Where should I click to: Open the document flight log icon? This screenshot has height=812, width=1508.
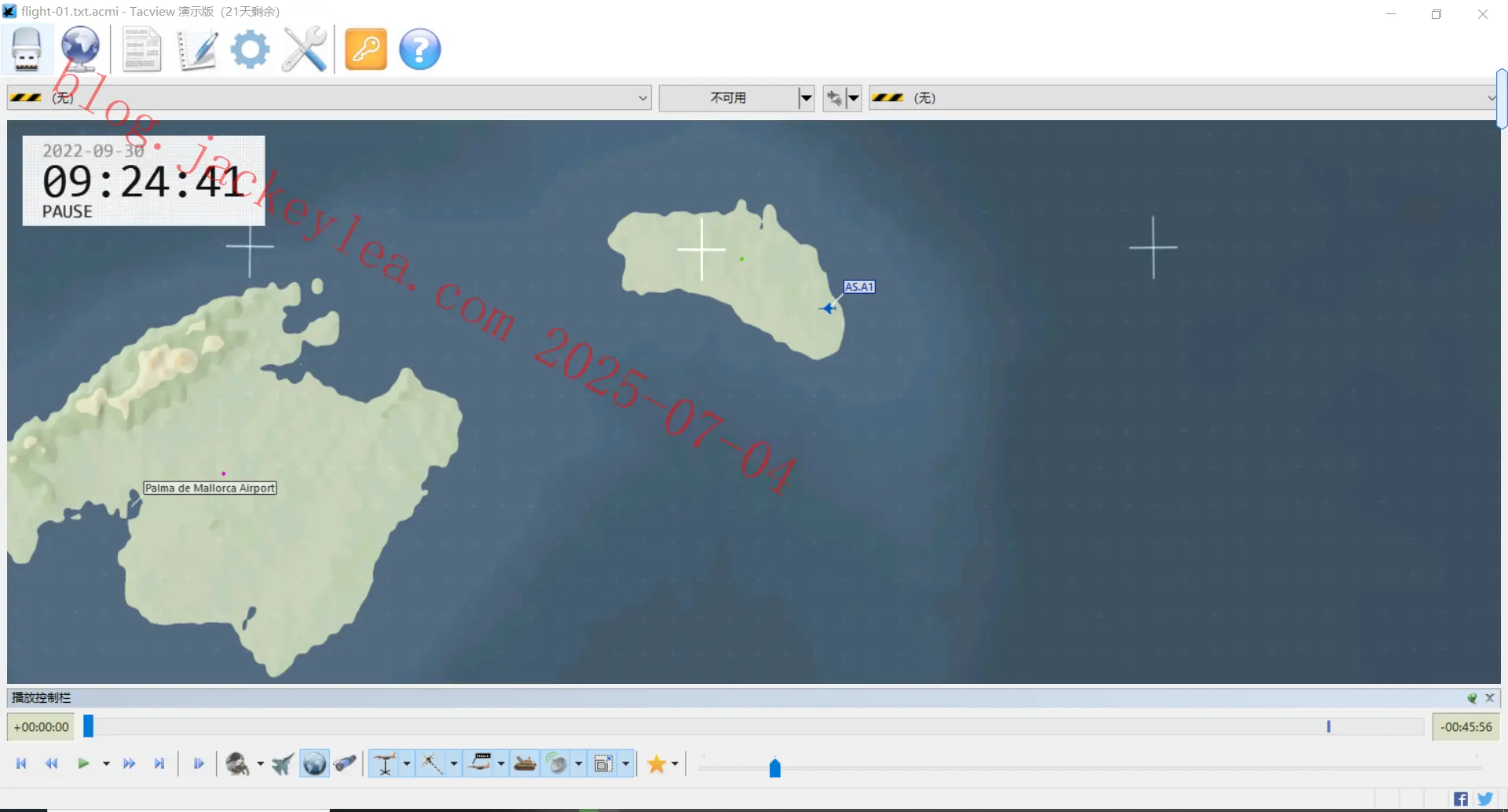point(142,49)
